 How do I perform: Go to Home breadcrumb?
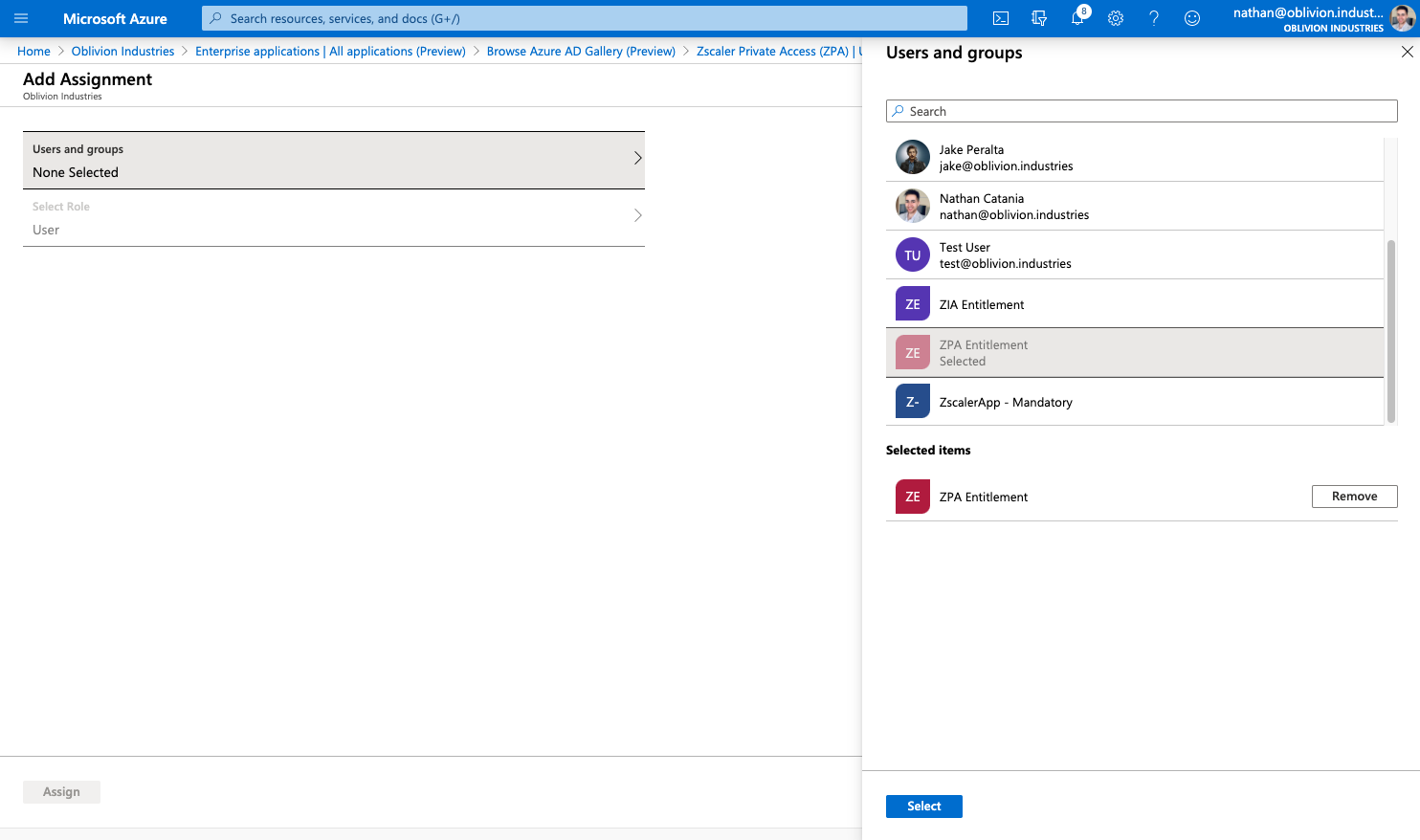[33, 52]
